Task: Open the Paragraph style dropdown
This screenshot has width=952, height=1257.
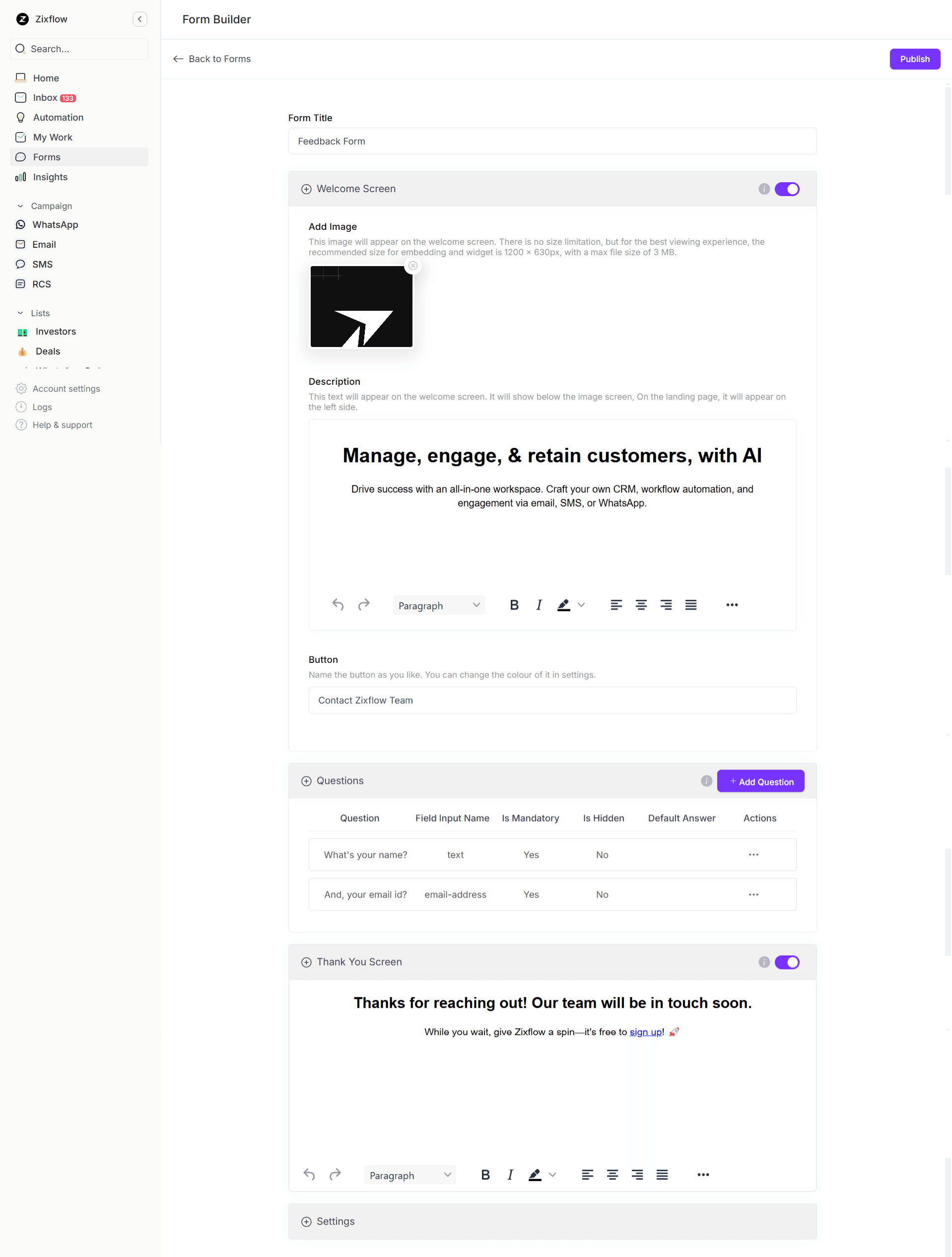Action: pyautogui.click(x=438, y=605)
